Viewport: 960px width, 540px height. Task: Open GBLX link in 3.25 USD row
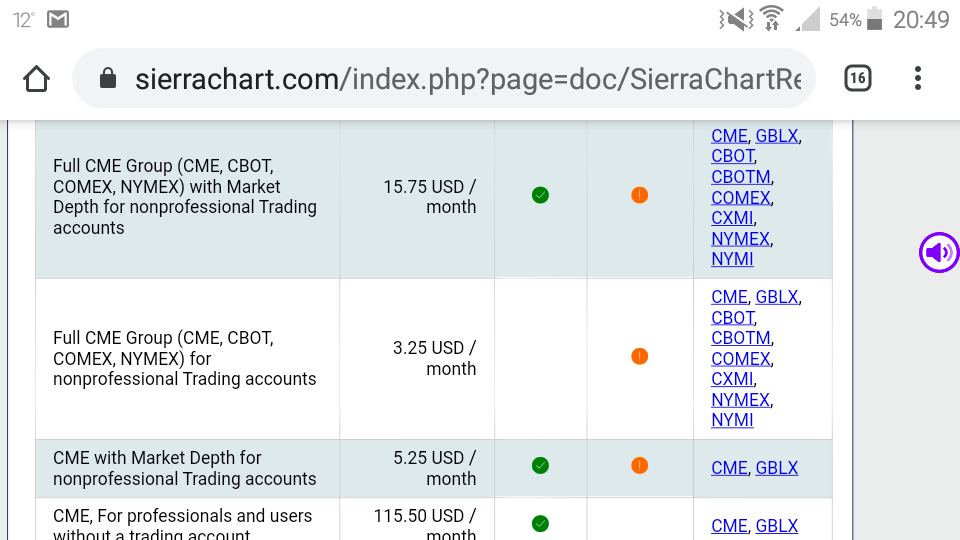pos(776,297)
